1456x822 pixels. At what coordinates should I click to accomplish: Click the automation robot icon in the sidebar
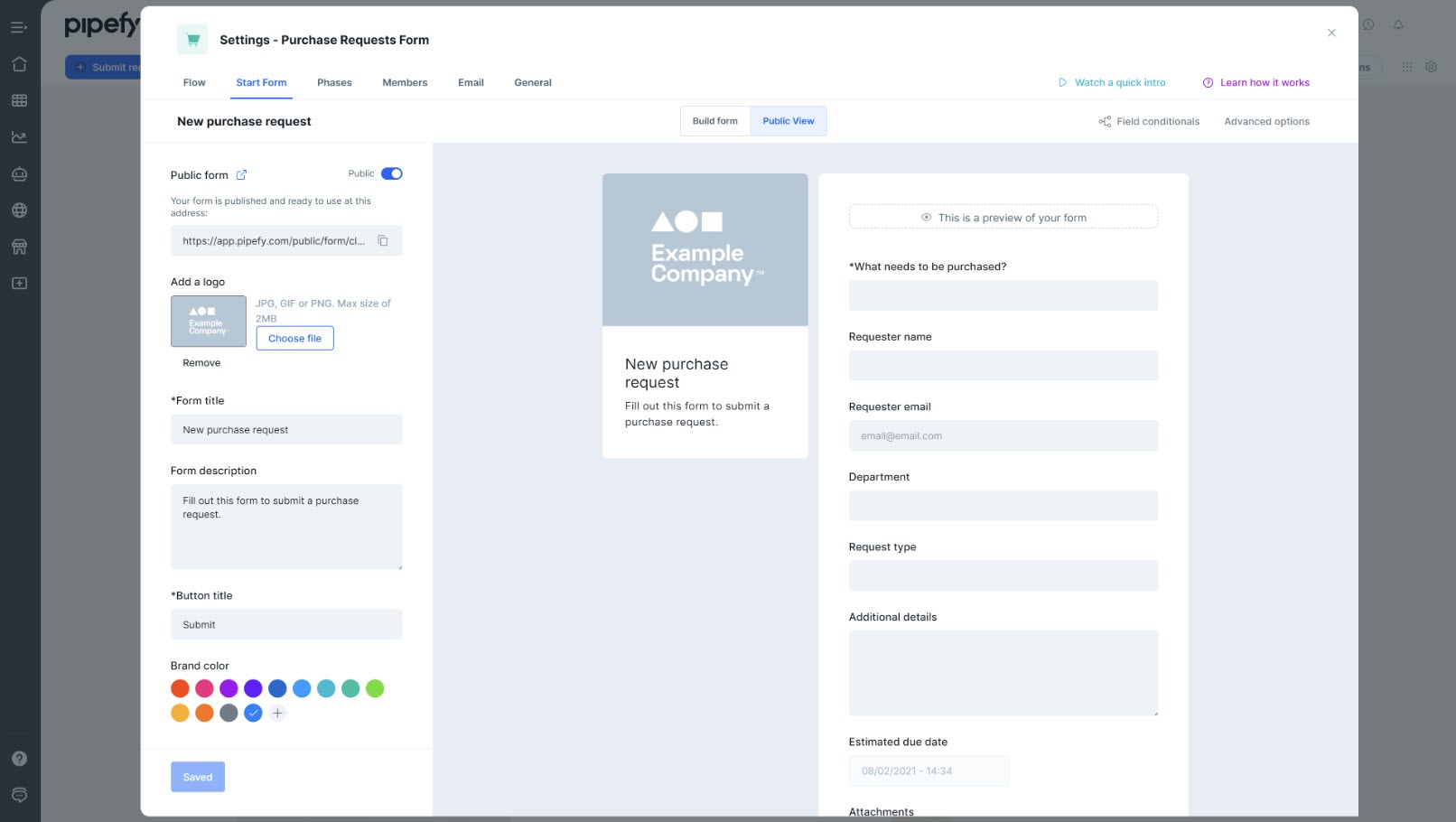(x=19, y=173)
